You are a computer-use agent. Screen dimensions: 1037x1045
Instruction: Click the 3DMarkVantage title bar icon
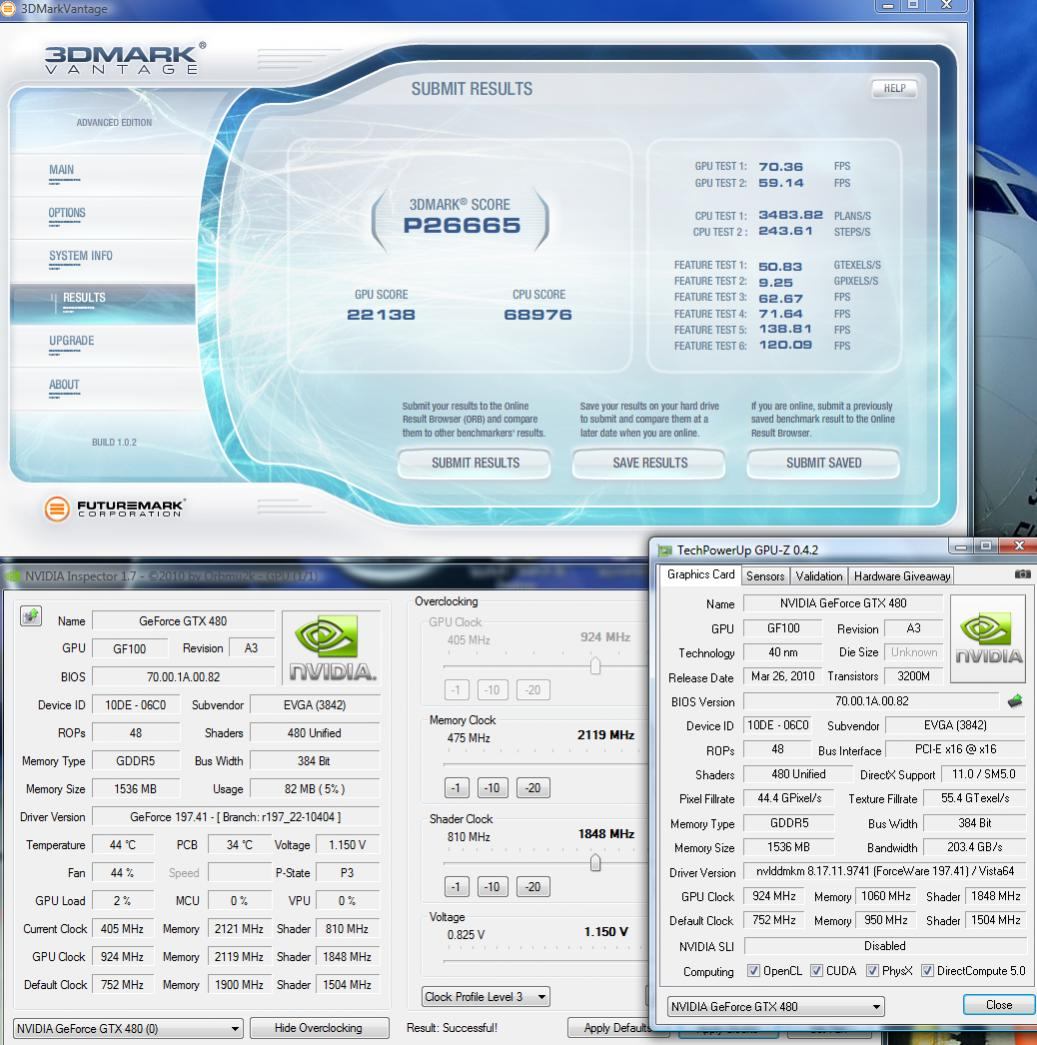[7, 8]
